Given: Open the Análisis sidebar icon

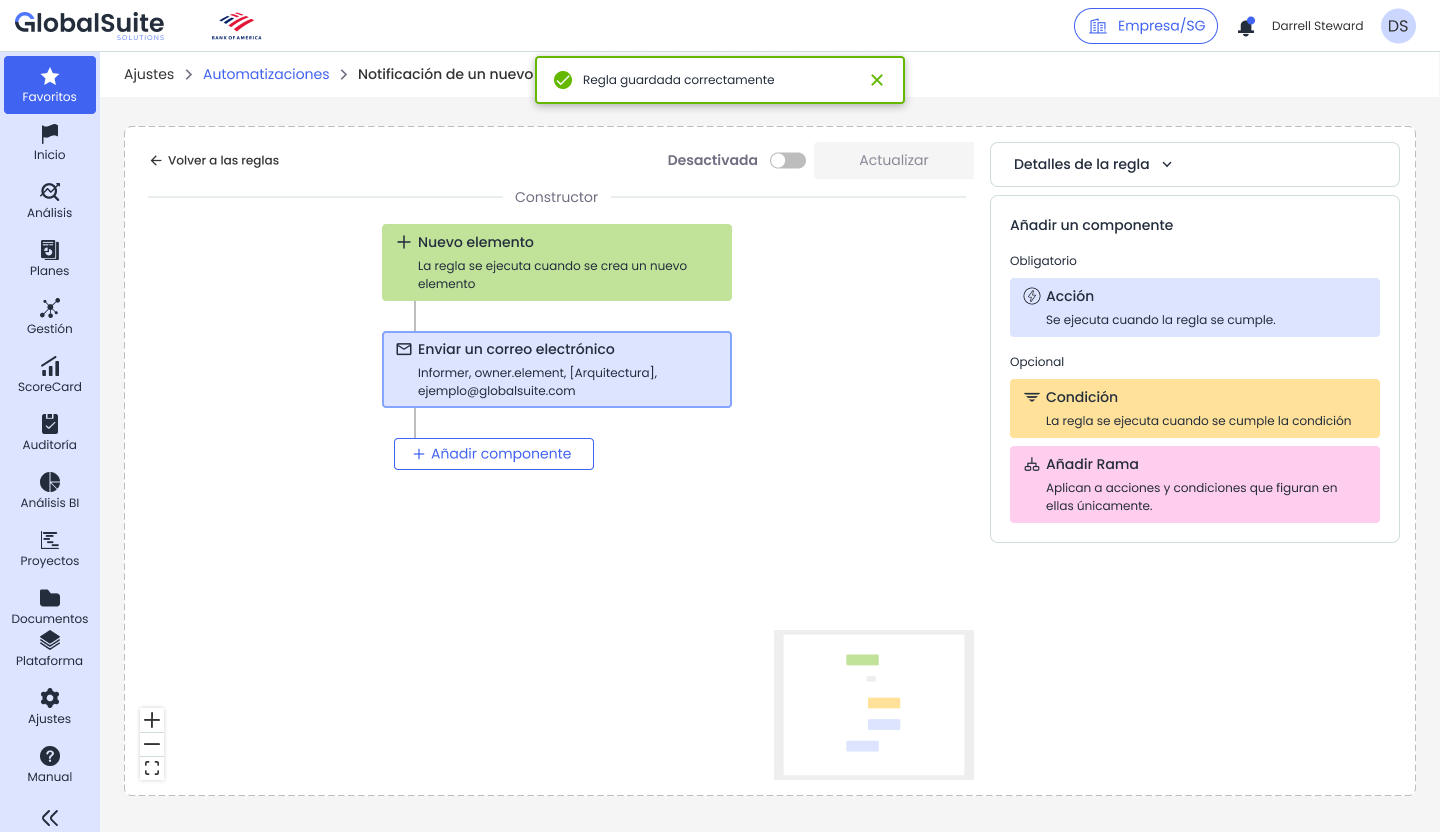Looking at the screenshot, I should [50, 191].
